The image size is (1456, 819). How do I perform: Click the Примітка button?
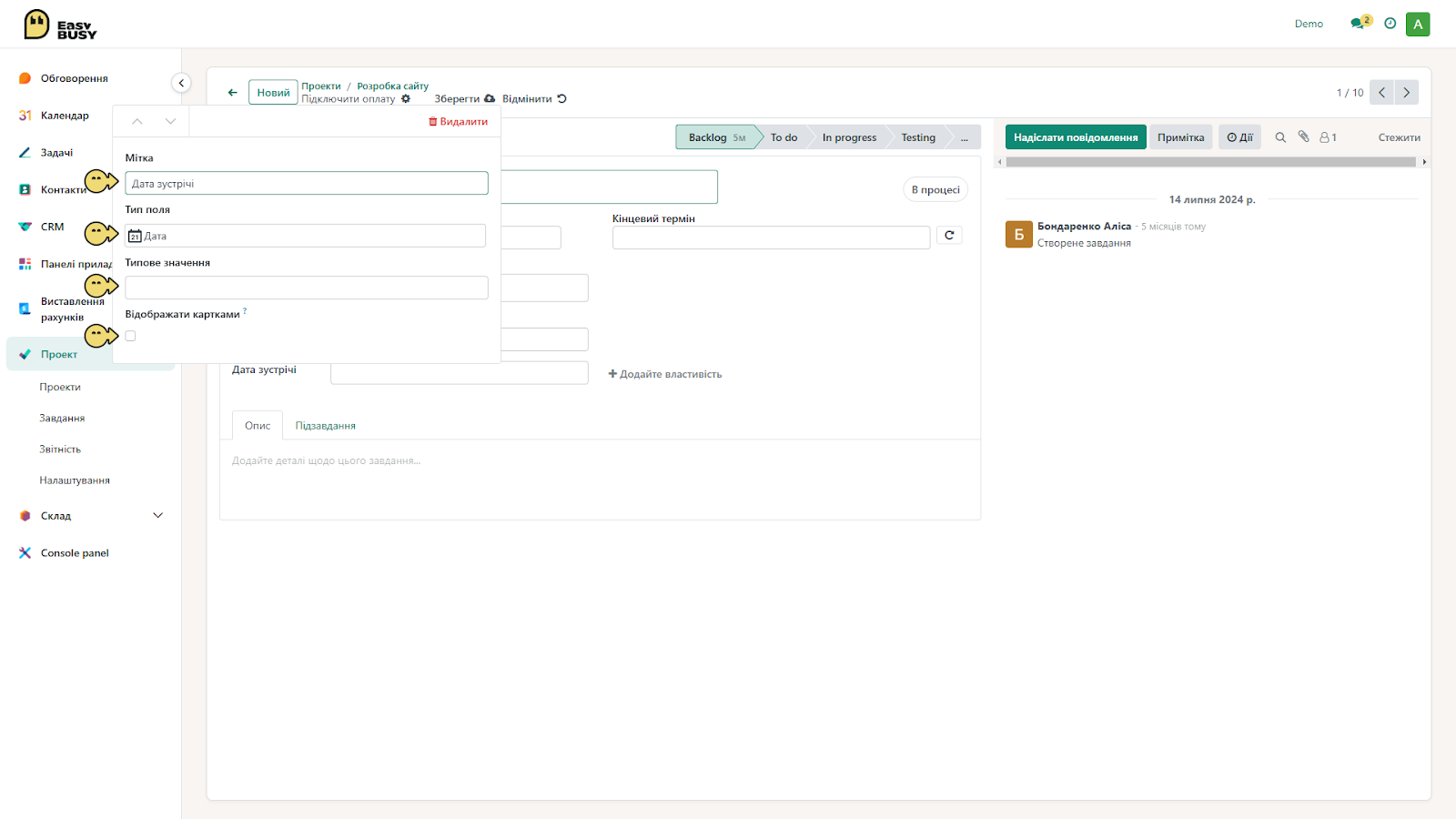tap(1180, 137)
